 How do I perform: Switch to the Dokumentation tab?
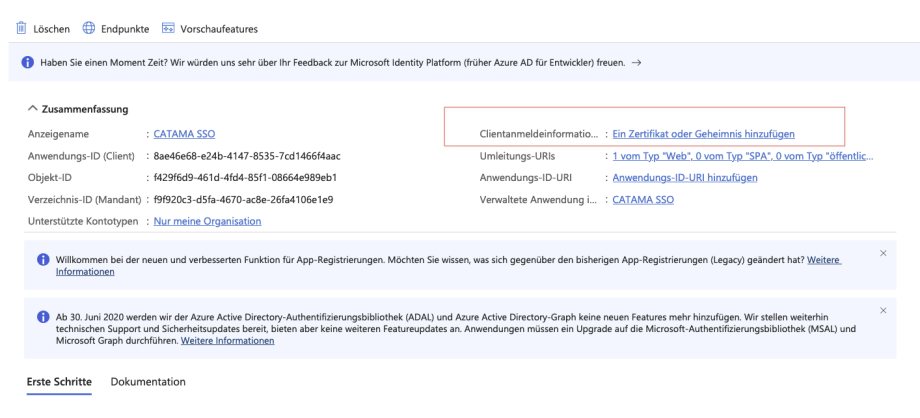(x=148, y=382)
